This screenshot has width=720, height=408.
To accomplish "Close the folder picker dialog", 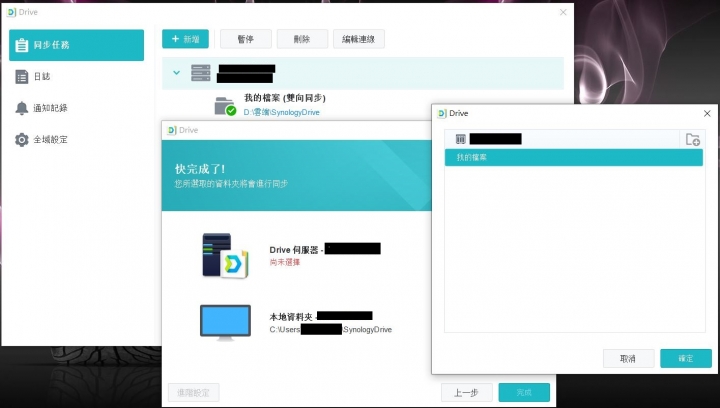I will coord(707,113).
